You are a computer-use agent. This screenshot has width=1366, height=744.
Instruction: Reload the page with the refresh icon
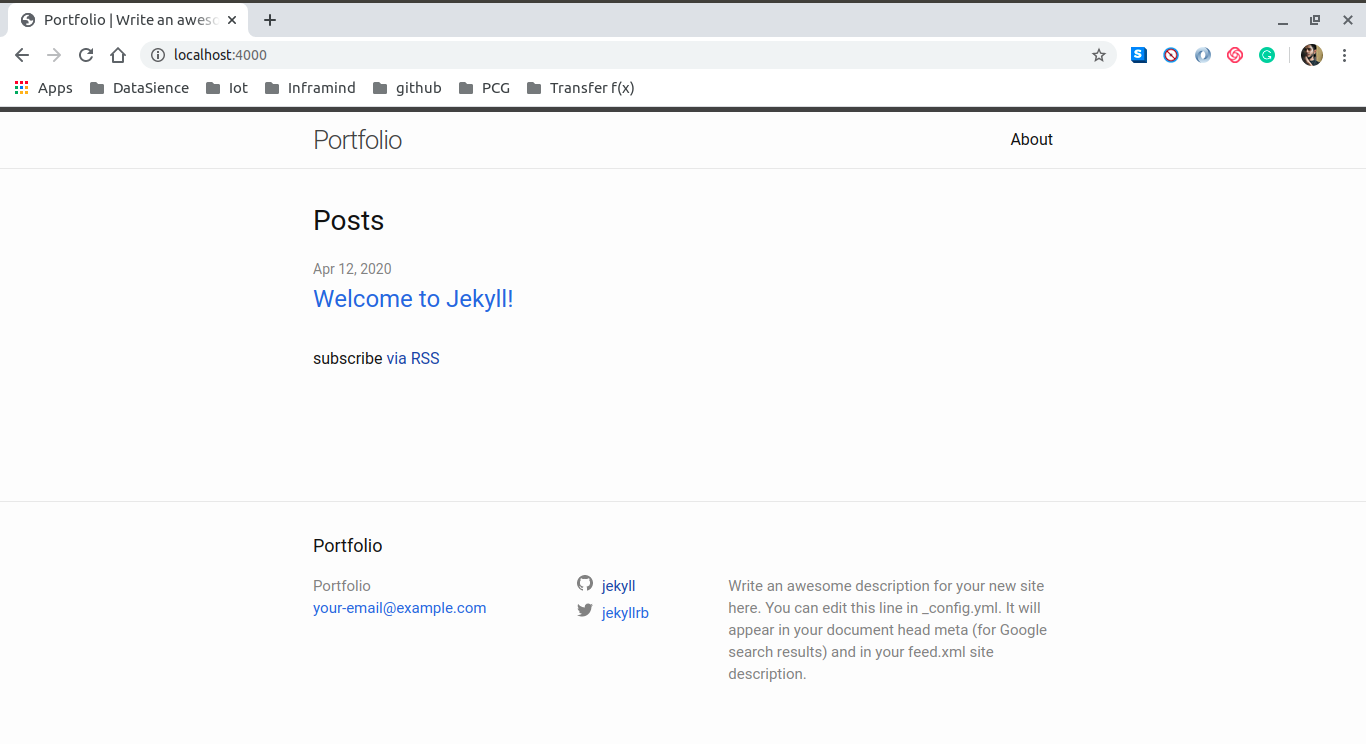point(86,55)
